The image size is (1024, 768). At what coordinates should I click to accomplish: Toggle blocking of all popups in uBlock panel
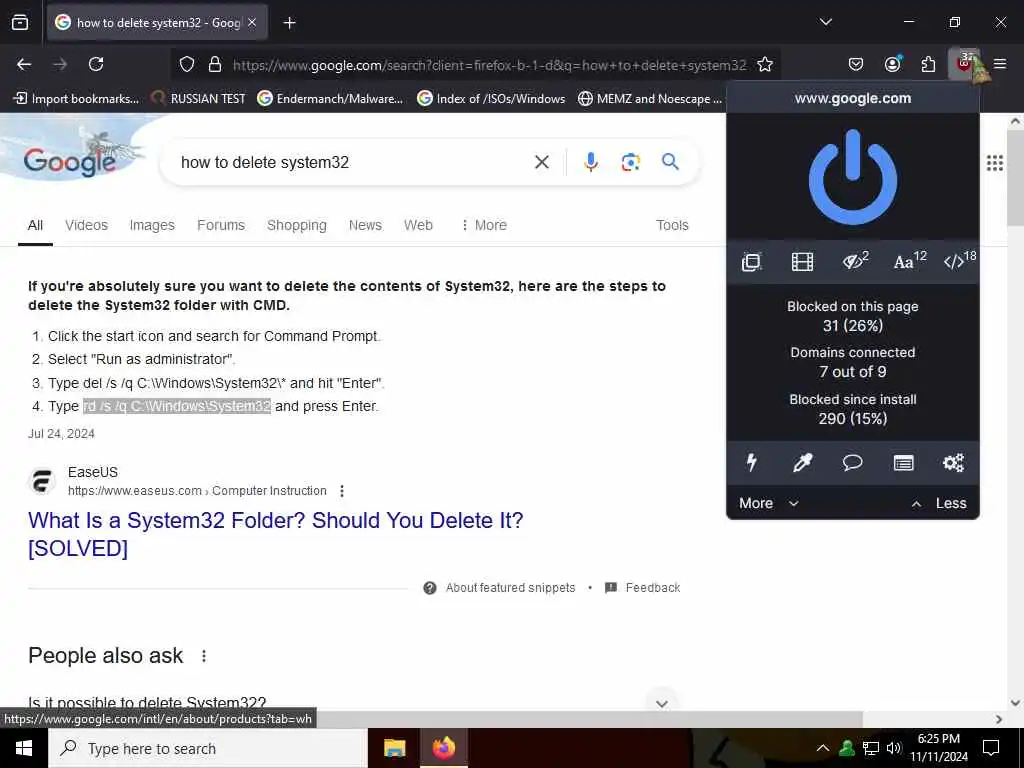click(752, 262)
